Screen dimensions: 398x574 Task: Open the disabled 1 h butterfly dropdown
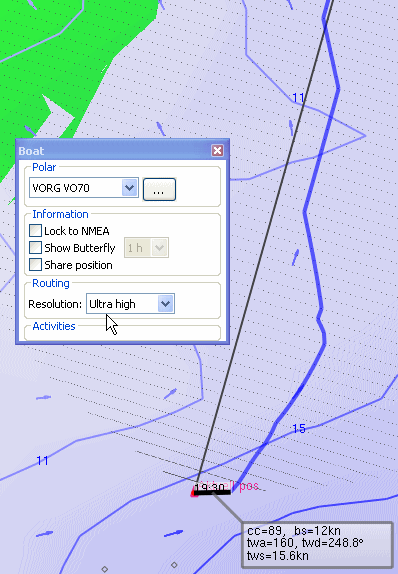146,248
